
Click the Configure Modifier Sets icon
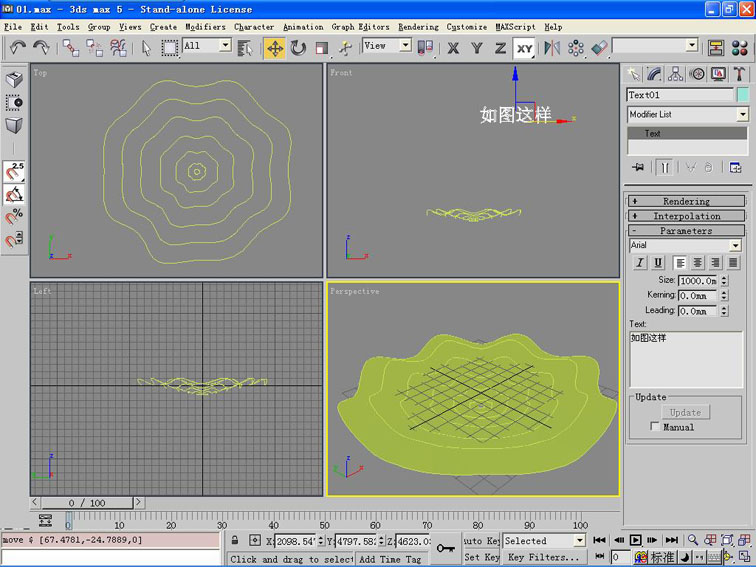click(x=735, y=167)
